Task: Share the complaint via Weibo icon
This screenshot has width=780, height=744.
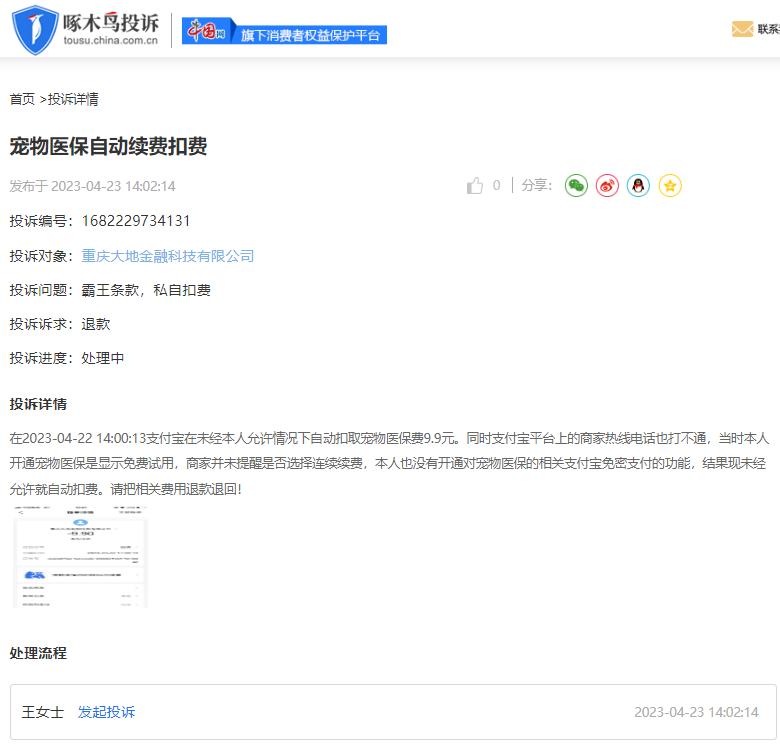Action: [607, 186]
